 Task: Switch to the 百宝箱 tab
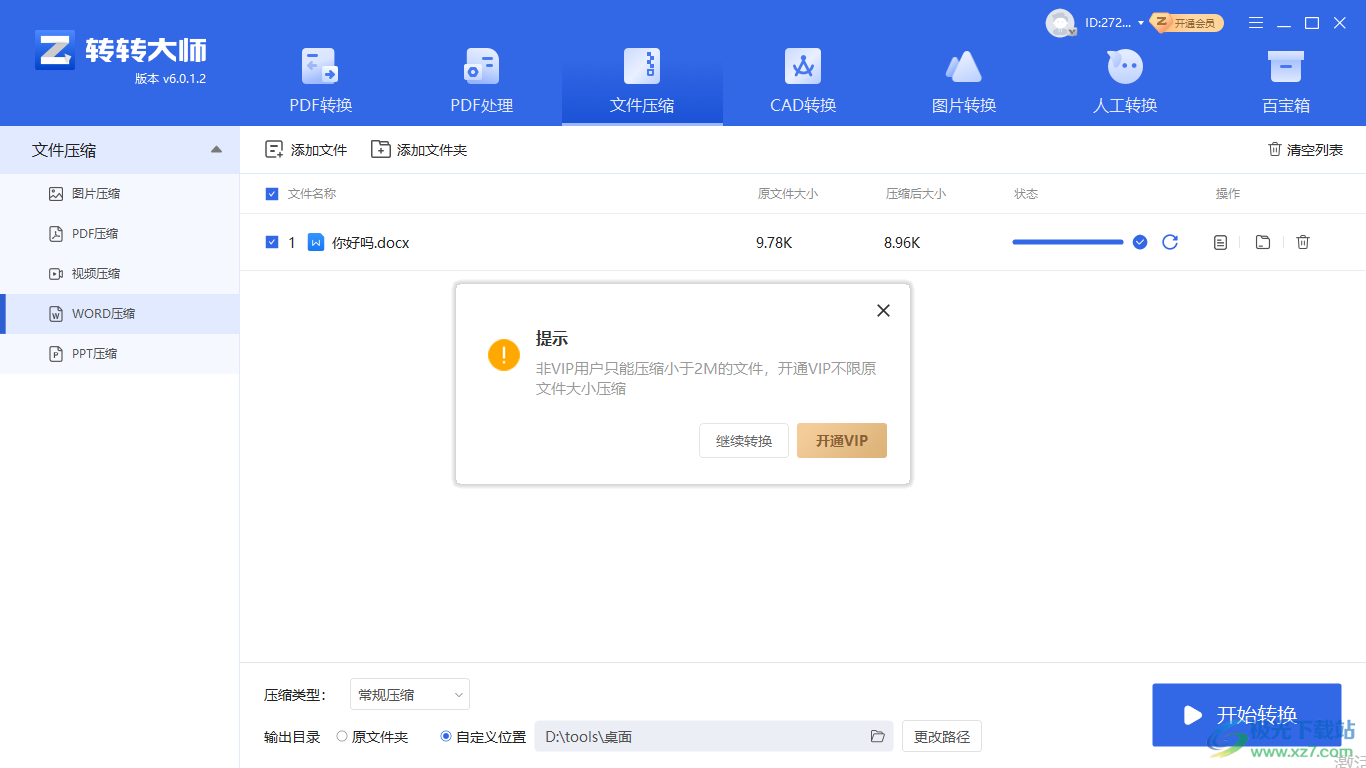[1286, 80]
